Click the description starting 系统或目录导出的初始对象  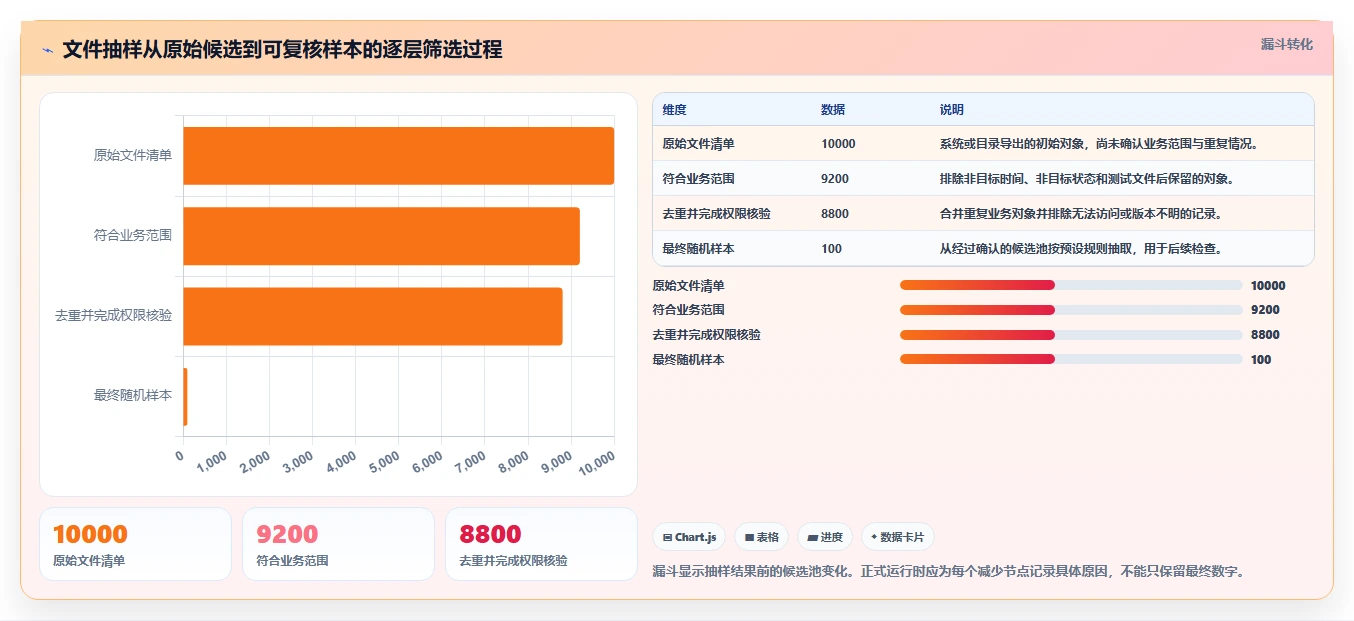pos(1098,144)
